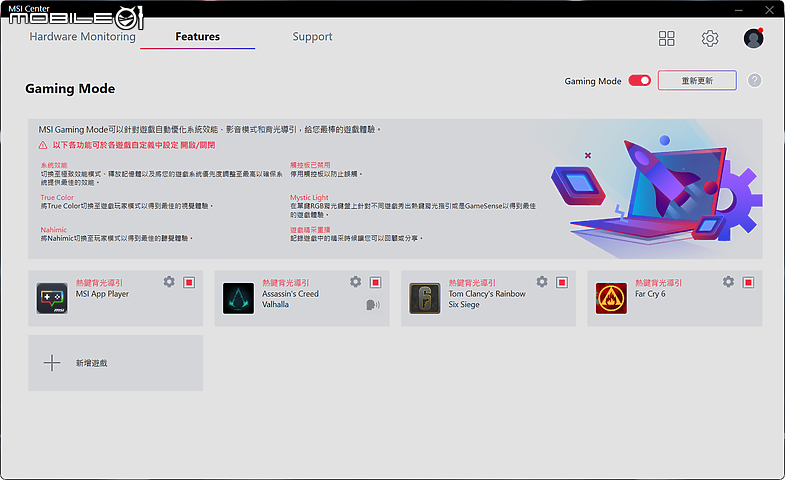Toggle the Gaming Mode switch off
The height and width of the screenshot is (480, 785).
(640, 81)
